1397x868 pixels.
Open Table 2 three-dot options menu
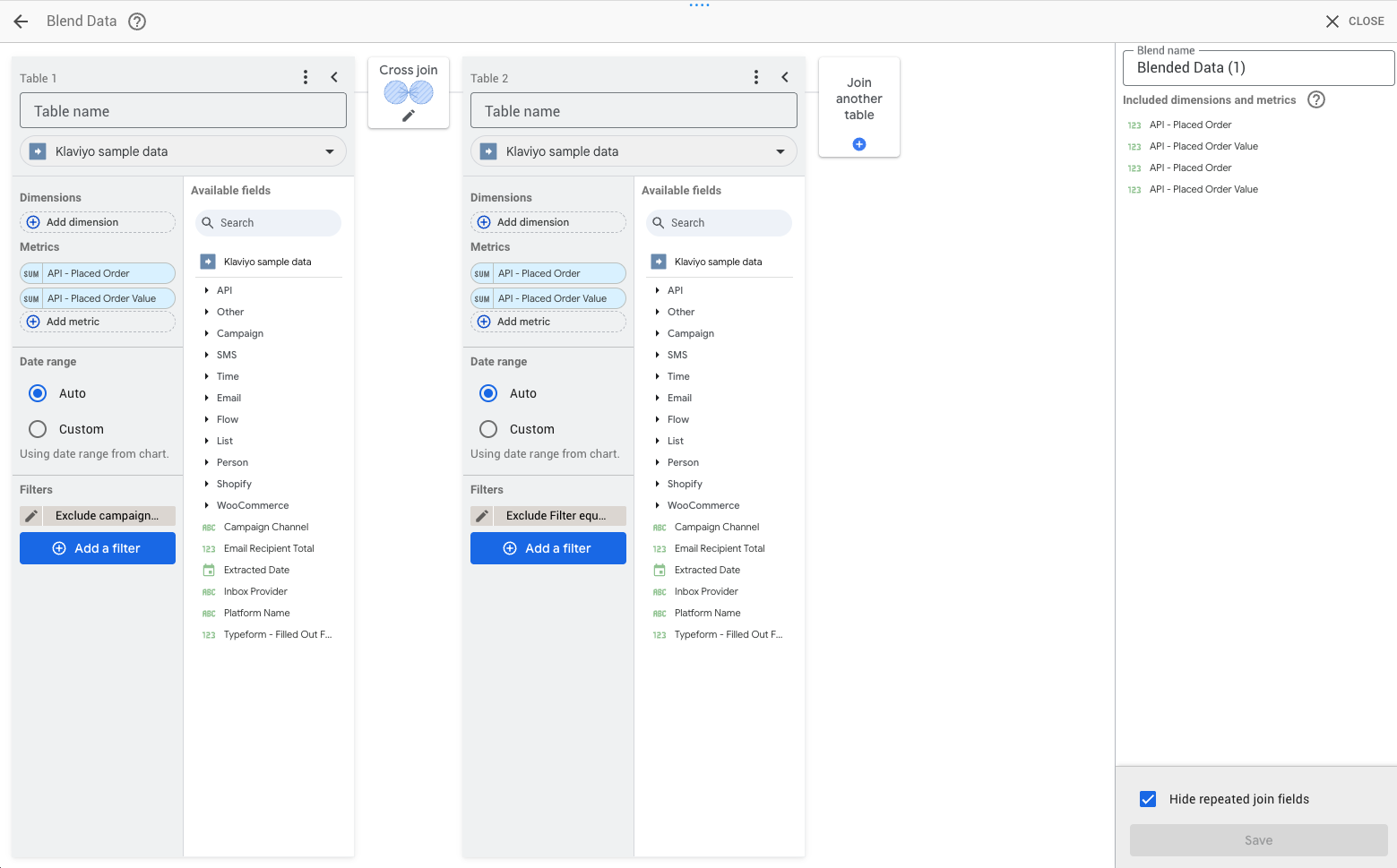coord(756,78)
